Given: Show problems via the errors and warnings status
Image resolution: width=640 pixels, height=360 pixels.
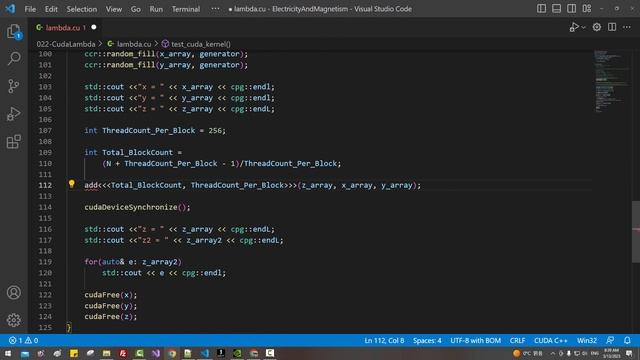Looking at the screenshot, I should point(24,340).
